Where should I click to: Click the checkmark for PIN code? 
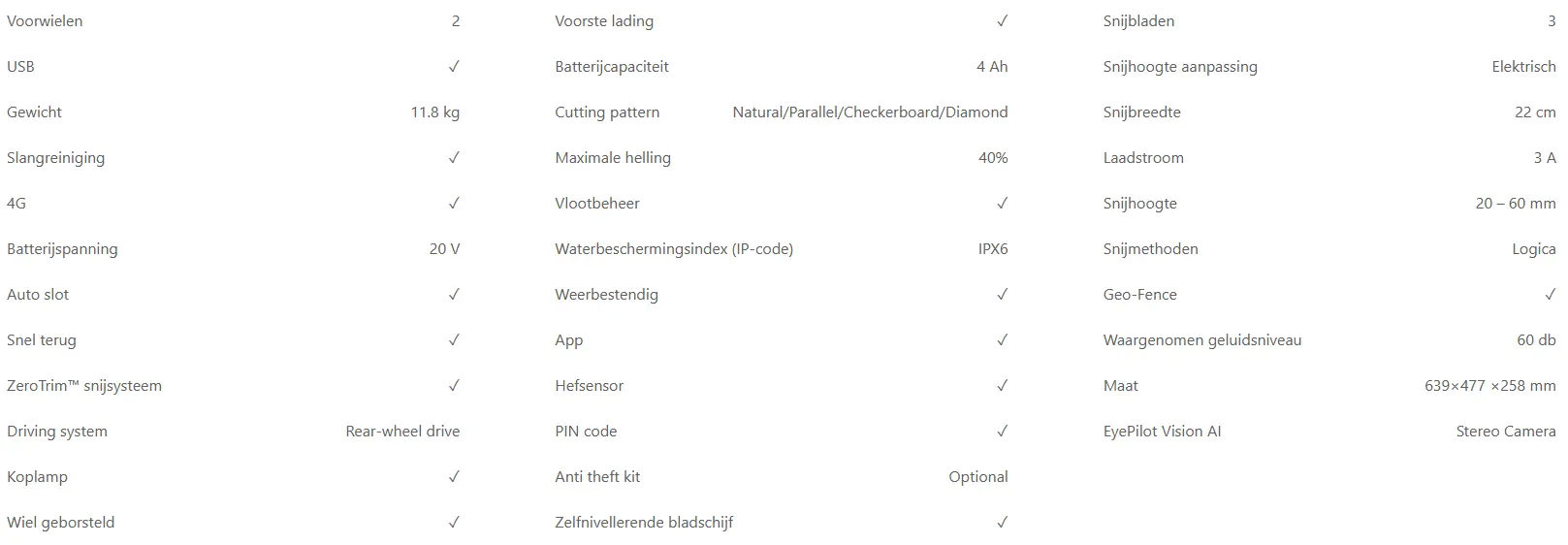click(x=1002, y=432)
